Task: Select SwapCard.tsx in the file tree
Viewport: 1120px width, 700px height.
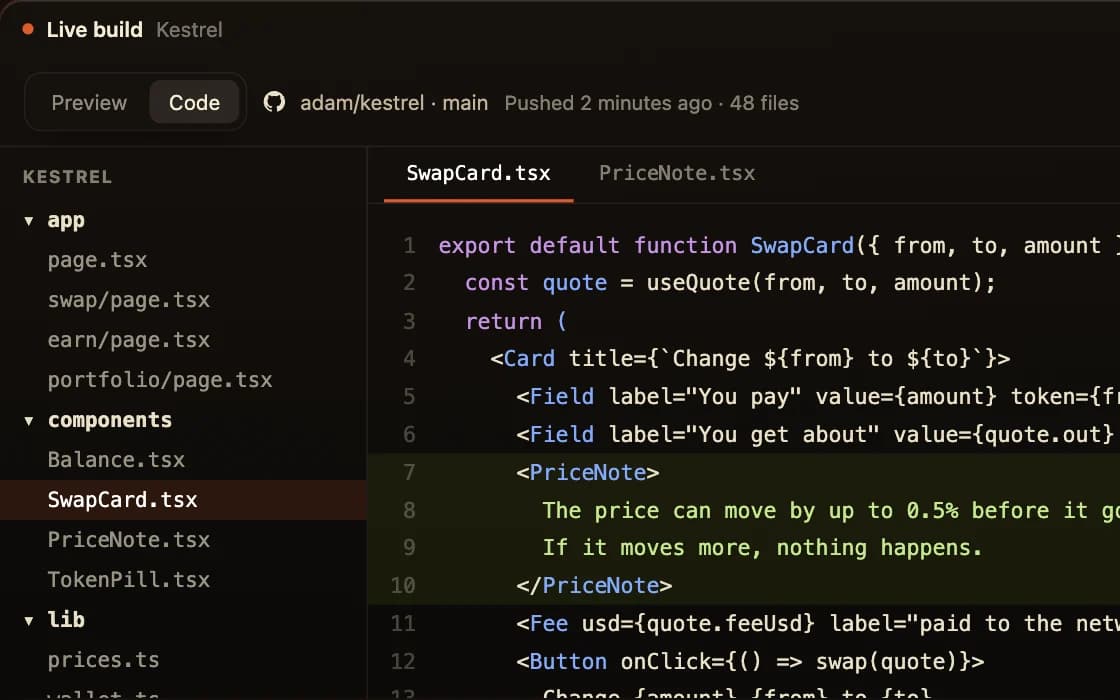Action: point(184,500)
